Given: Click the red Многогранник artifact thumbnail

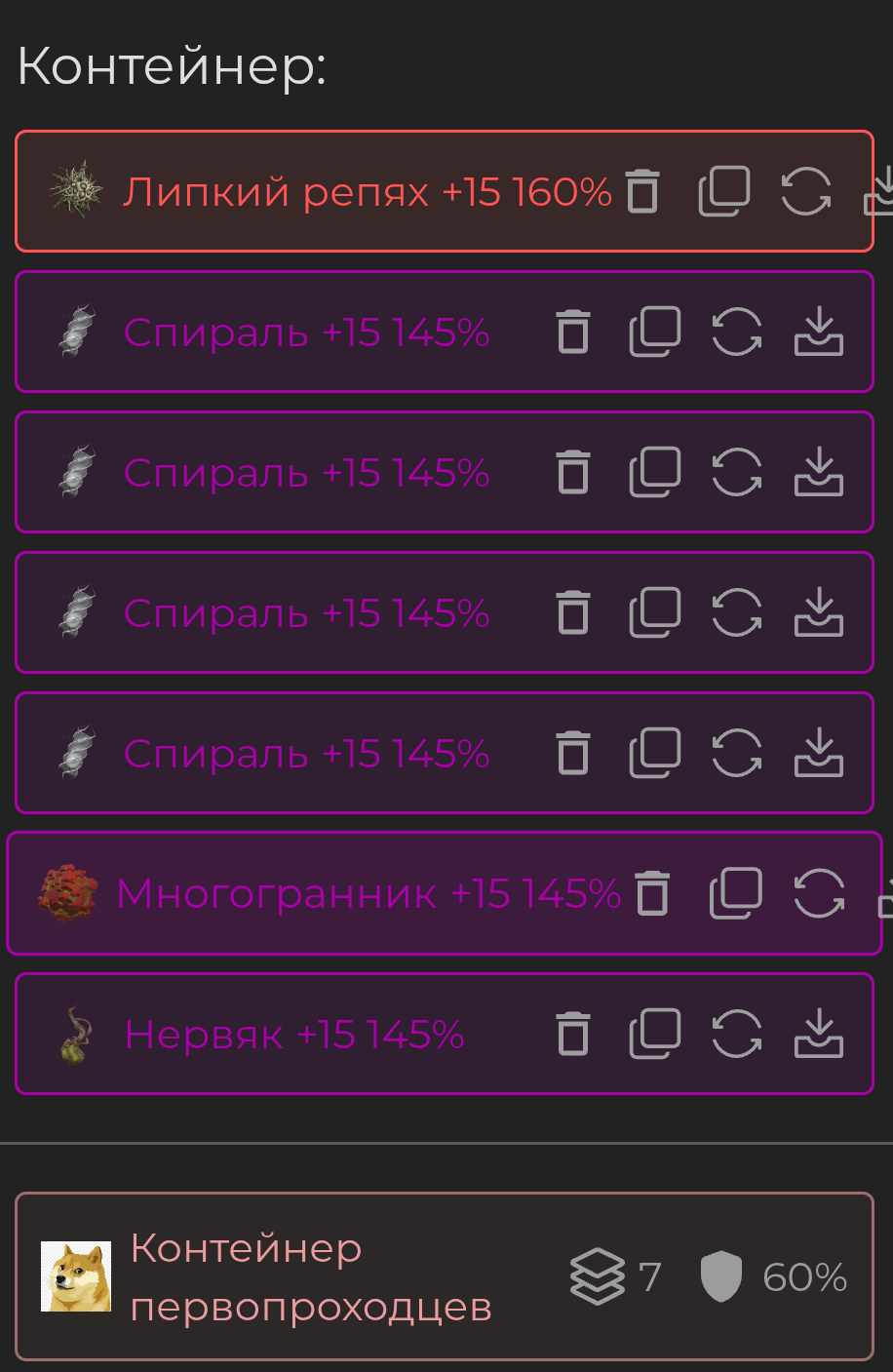Looking at the screenshot, I should pyautogui.click(x=68, y=892).
